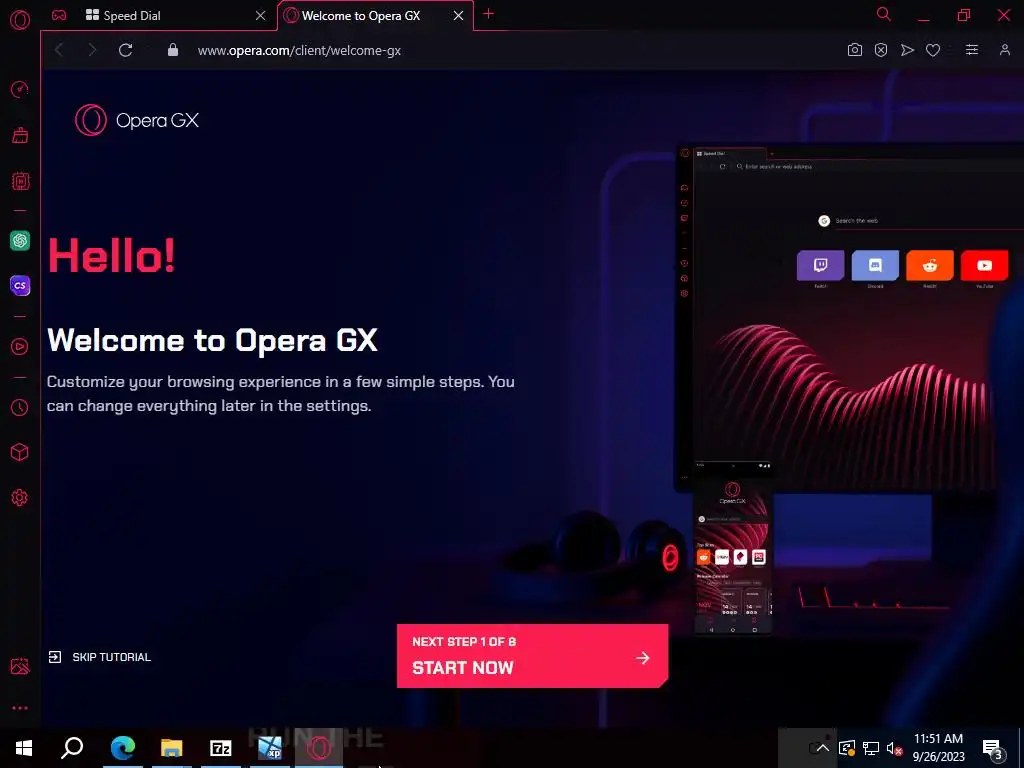
Task: Open a new tab with plus button
Action: tap(488, 14)
